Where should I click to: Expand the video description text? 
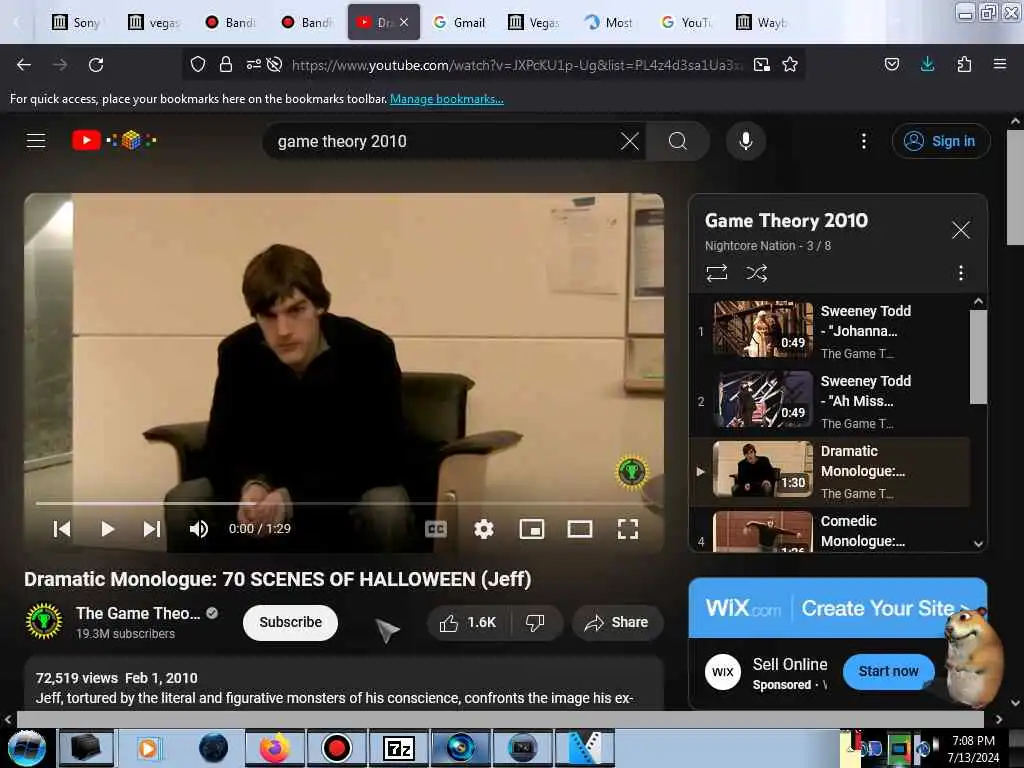tap(334, 698)
